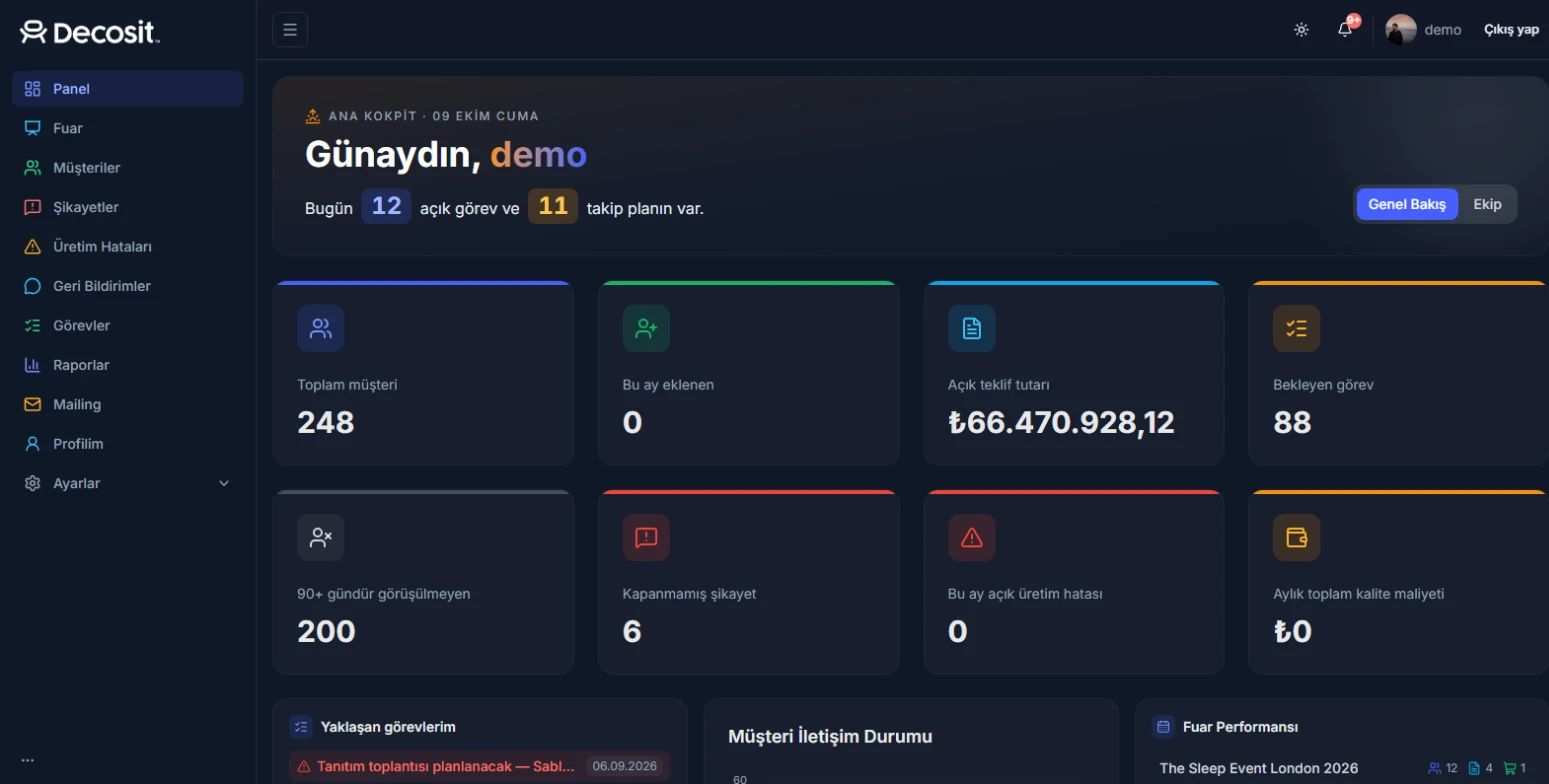The image size is (1549, 784).
Task: Toggle the light/dark theme sun icon
Action: 1301,30
